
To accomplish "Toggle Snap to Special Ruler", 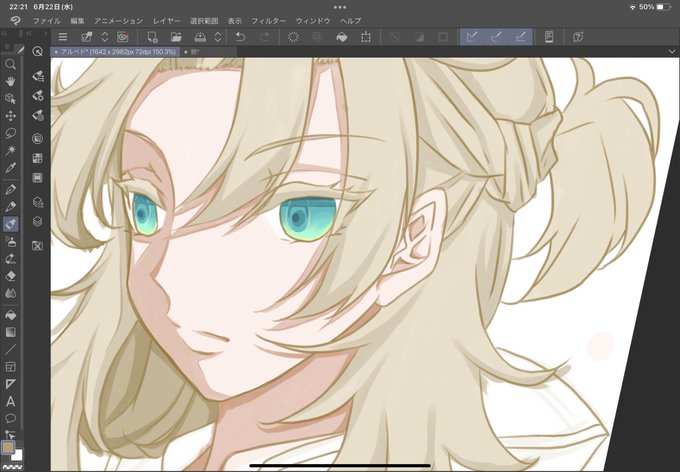I will pos(496,37).
